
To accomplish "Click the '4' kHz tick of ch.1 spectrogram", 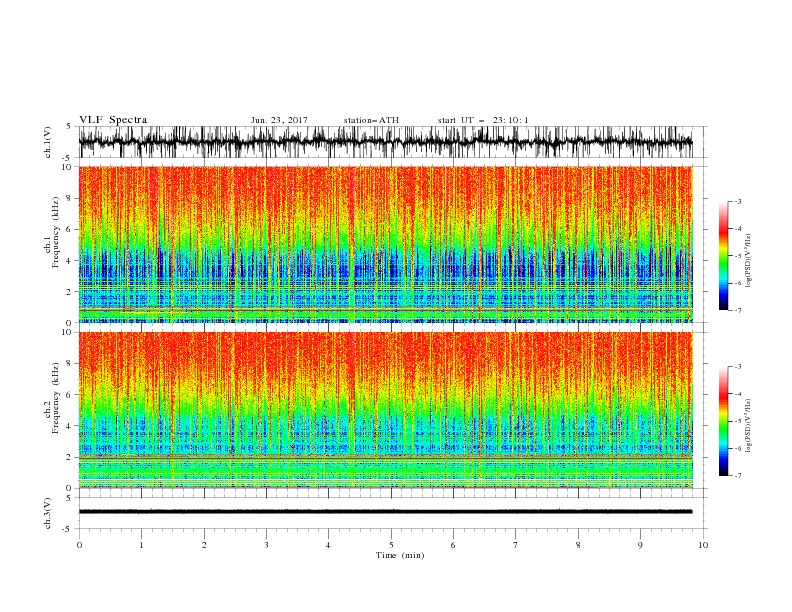I will click(x=69, y=261).
